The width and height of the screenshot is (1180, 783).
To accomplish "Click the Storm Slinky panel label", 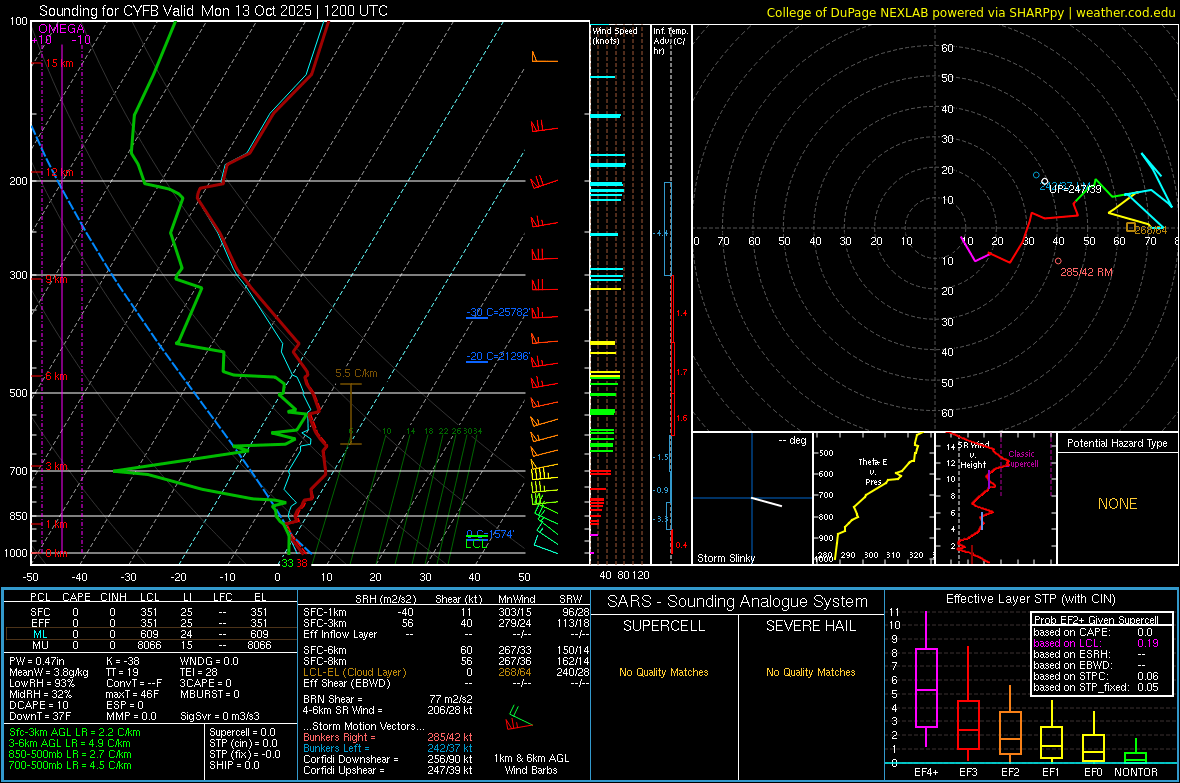I will (x=725, y=558).
